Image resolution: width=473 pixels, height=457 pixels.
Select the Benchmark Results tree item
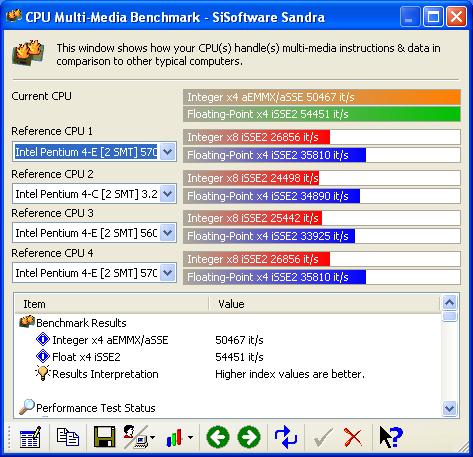point(81,323)
